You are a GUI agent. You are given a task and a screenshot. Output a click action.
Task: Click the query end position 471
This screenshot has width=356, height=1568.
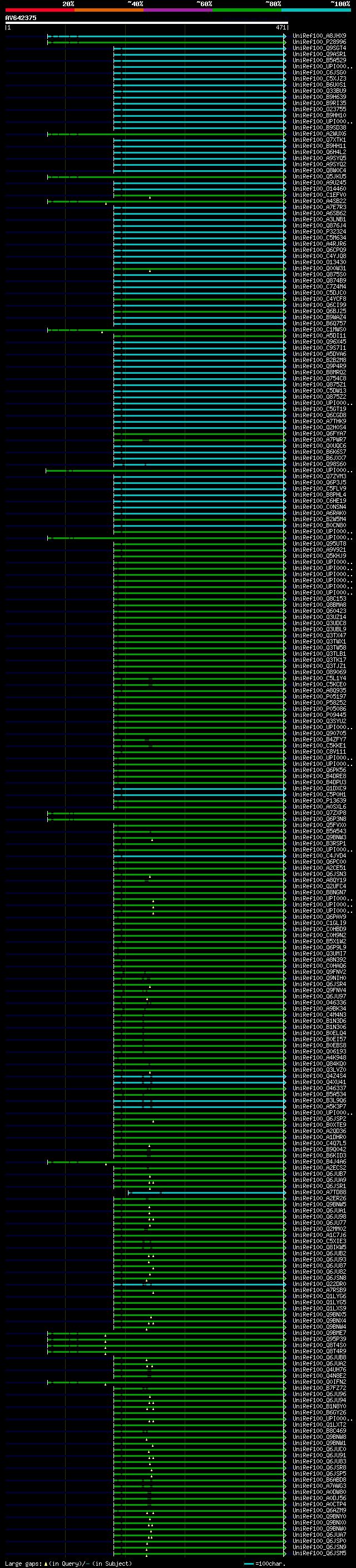click(280, 27)
